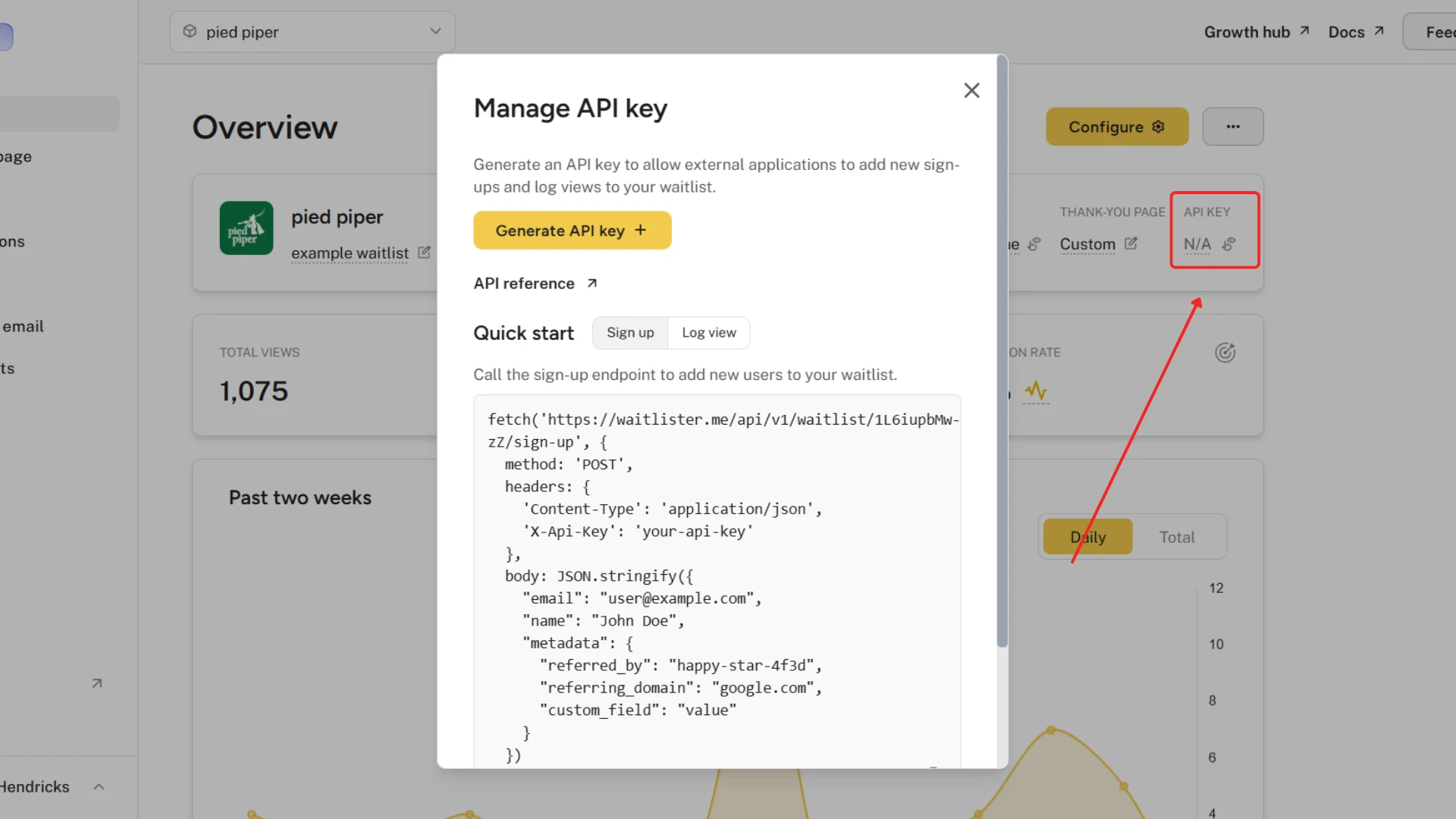
Task: Click the edit icon beside example waitlist
Action: 424,253
